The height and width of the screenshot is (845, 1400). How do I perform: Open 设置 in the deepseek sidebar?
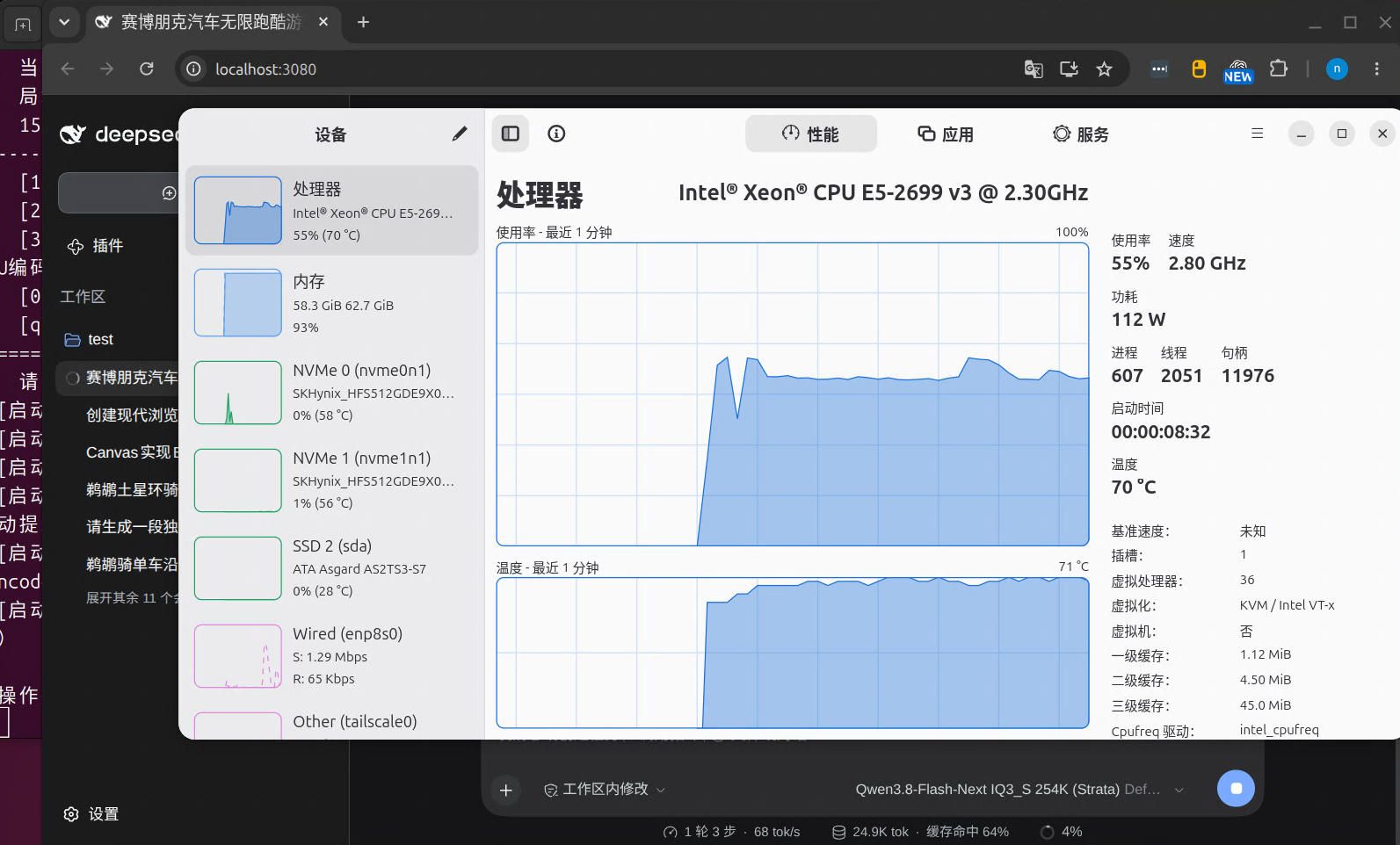(x=91, y=814)
